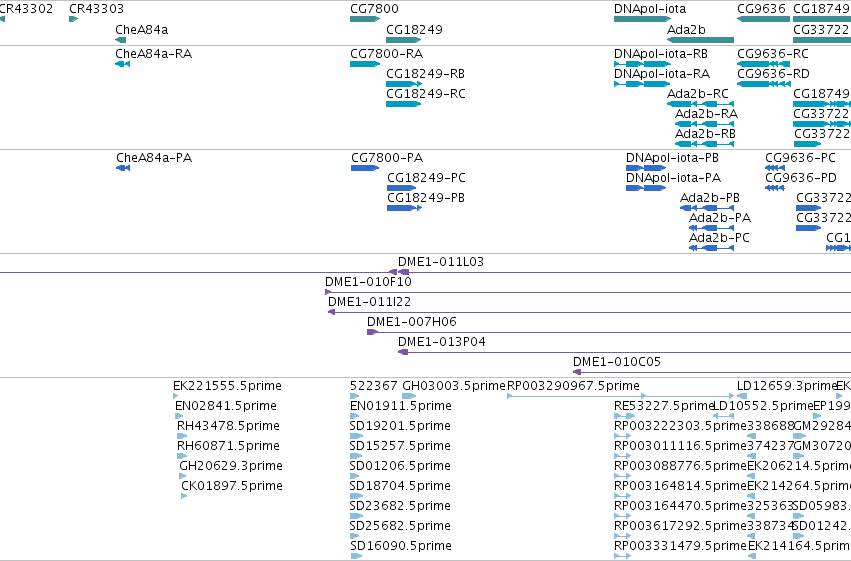The height and width of the screenshot is (561, 851).
Task: Open protein CG9636-PC
Action: coord(801,158)
